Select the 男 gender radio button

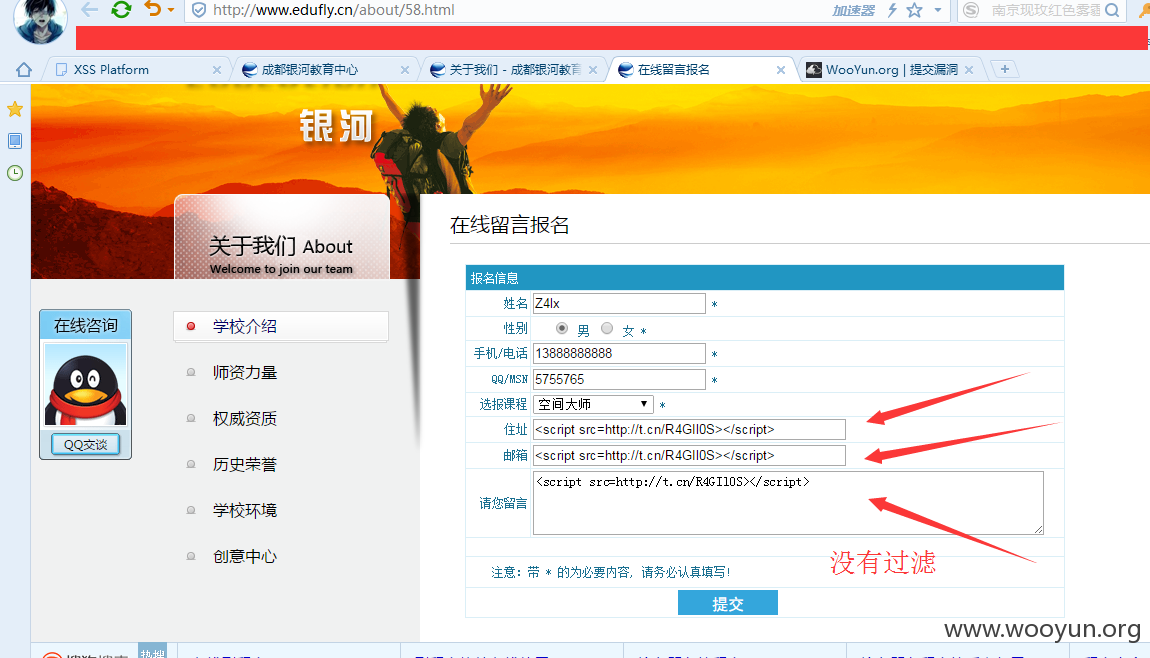click(562, 329)
